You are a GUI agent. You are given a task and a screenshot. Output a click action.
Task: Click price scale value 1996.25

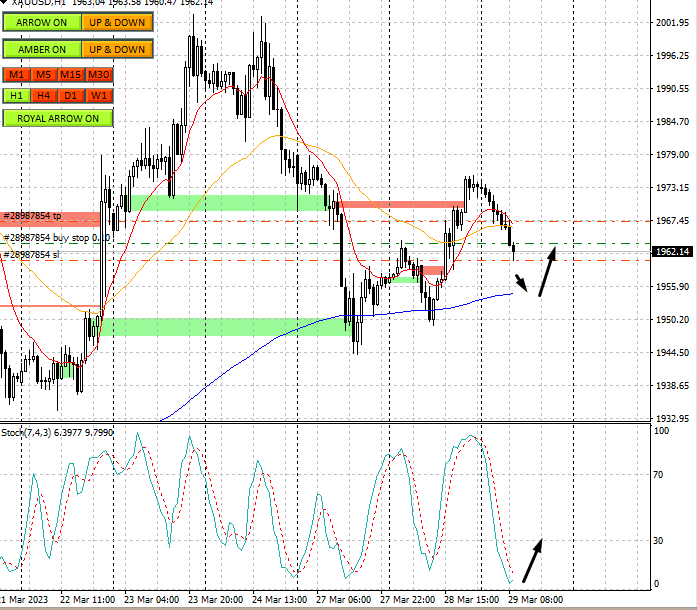coord(672,56)
